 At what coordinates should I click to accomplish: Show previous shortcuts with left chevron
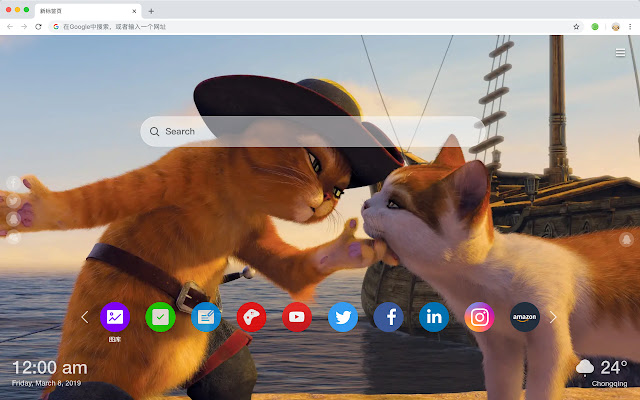pos(84,317)
